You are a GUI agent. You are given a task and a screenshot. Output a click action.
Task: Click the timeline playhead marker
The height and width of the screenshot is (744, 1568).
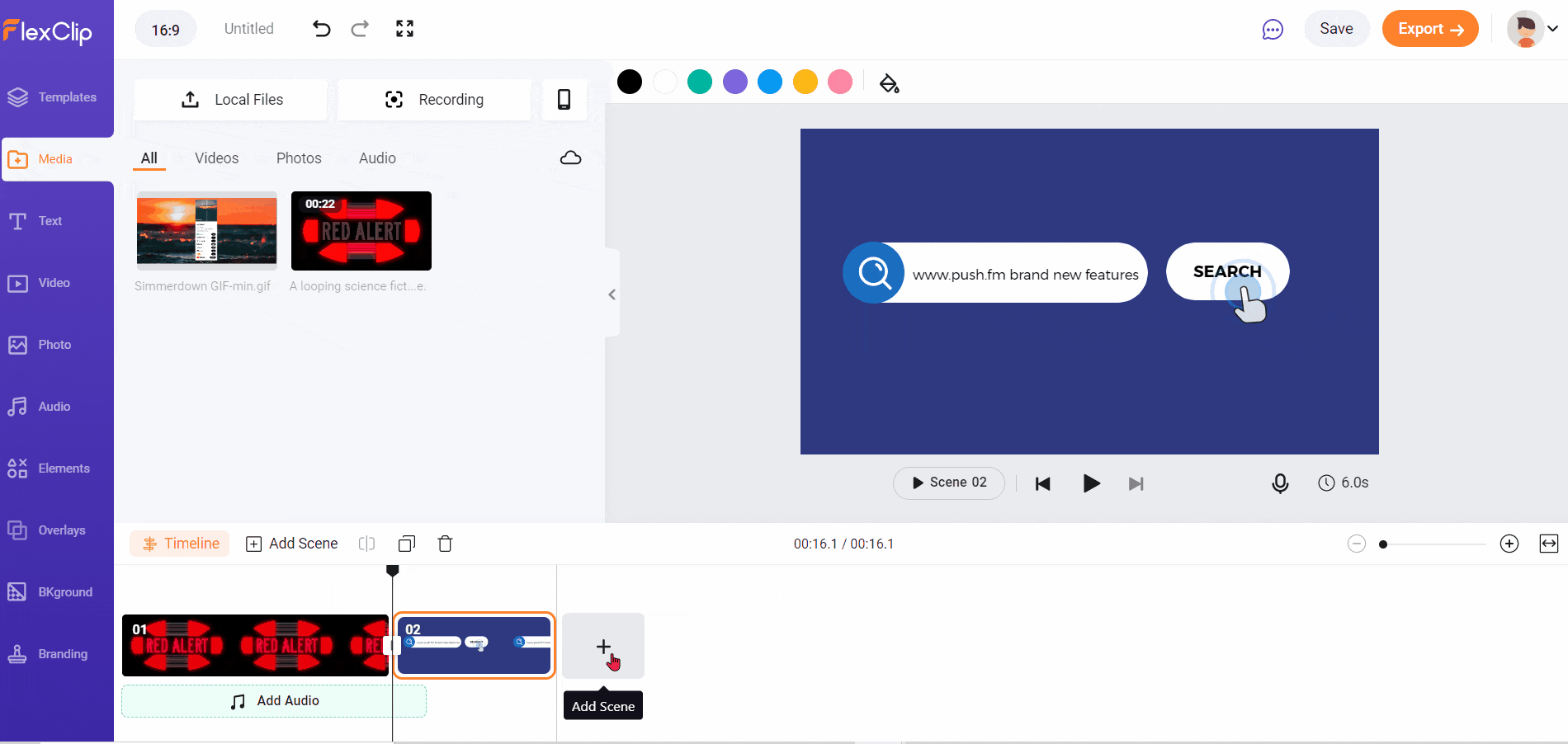(x=393, y=570)
